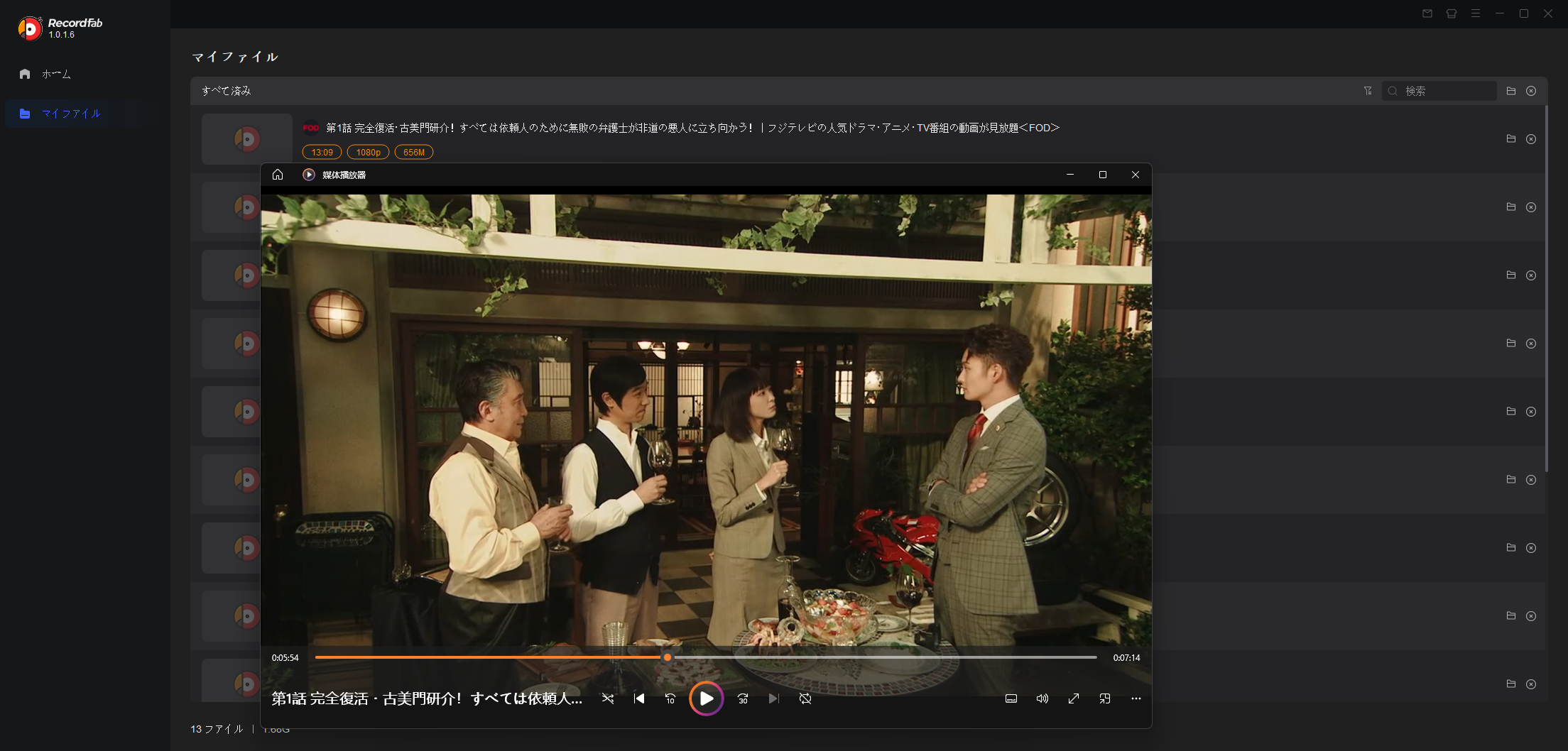Resume playback with the play button
Viewport: 1568px width, 751px height.
click(706, 698)
